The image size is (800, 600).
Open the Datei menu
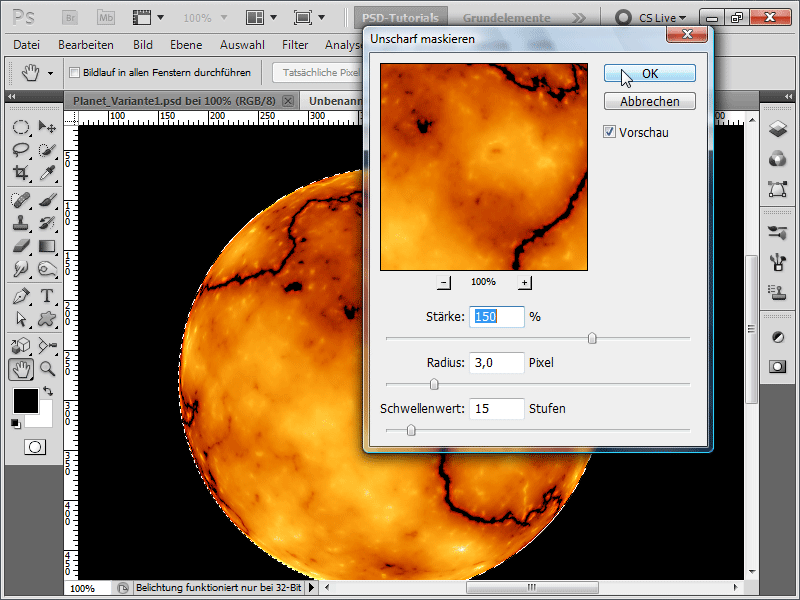27,45
